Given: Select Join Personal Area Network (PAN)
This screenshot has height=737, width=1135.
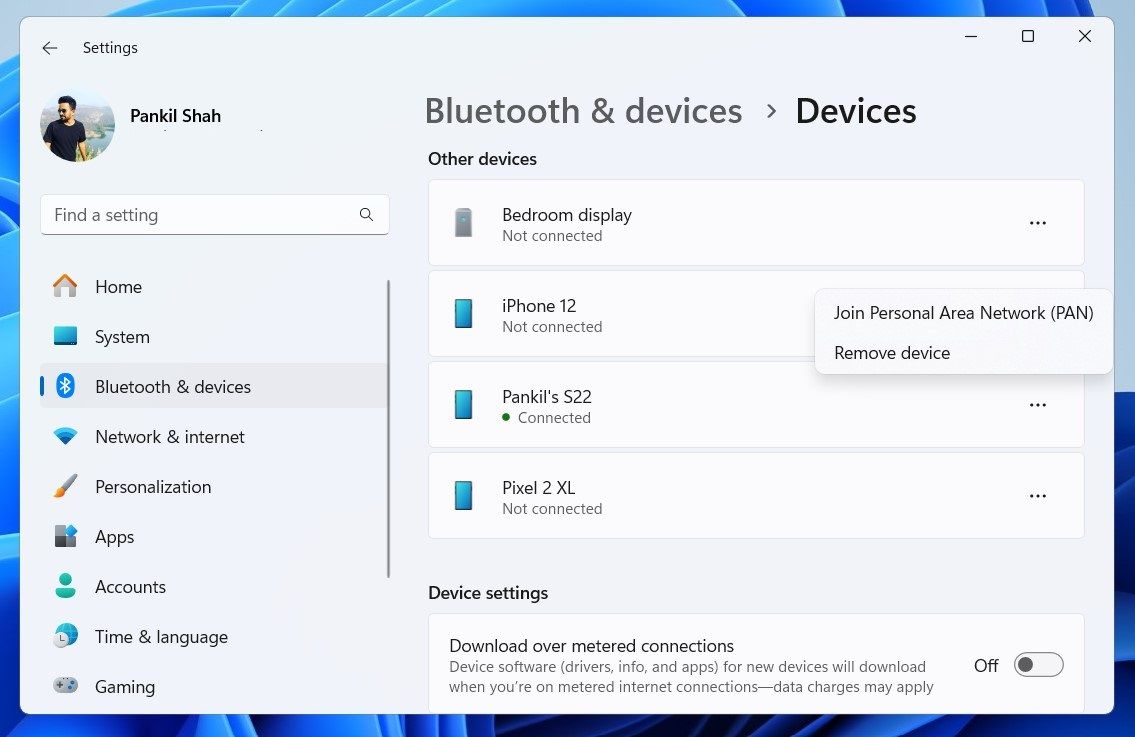Looking at the screenshot, I should point(963,312).
